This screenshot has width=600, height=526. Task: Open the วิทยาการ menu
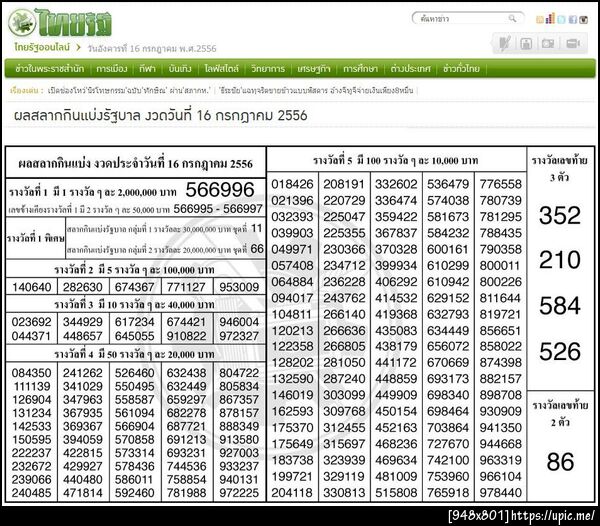(x=268, y=69)
